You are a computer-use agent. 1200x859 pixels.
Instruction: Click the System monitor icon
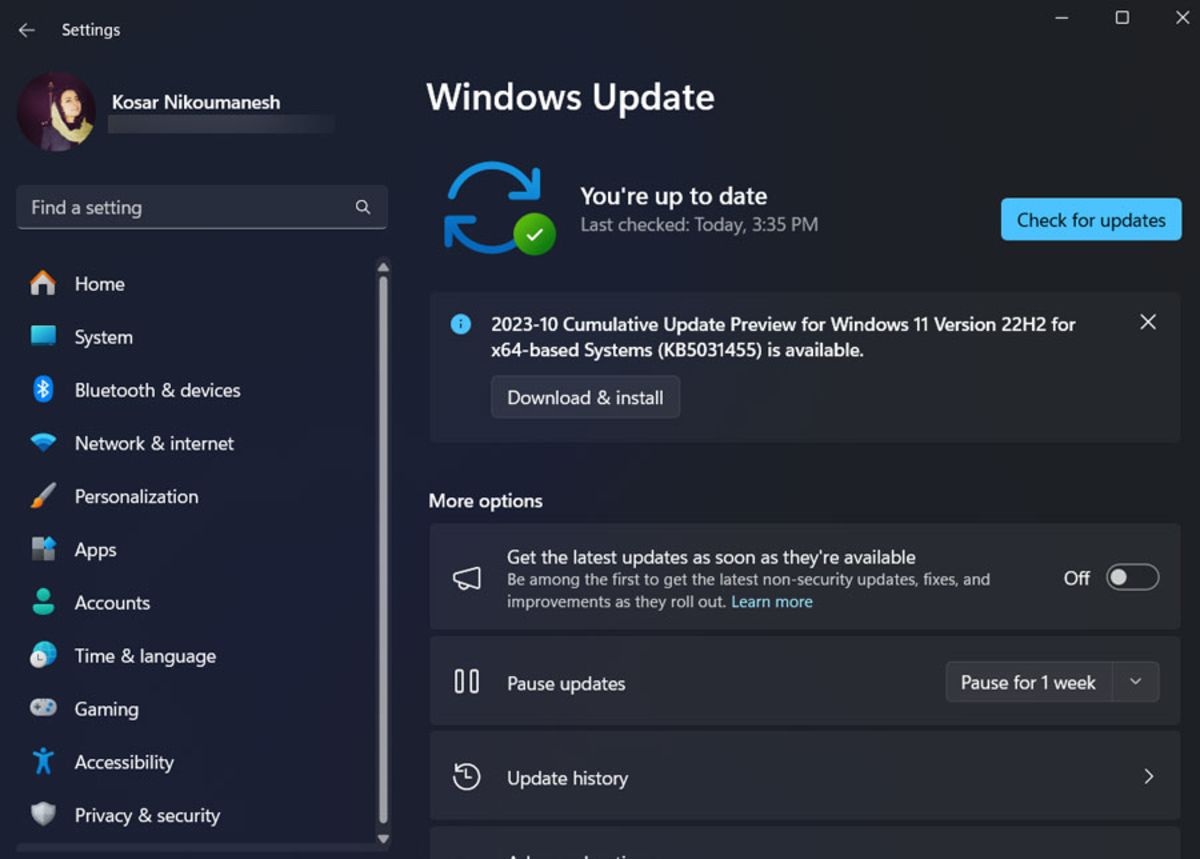pos(43,336)
